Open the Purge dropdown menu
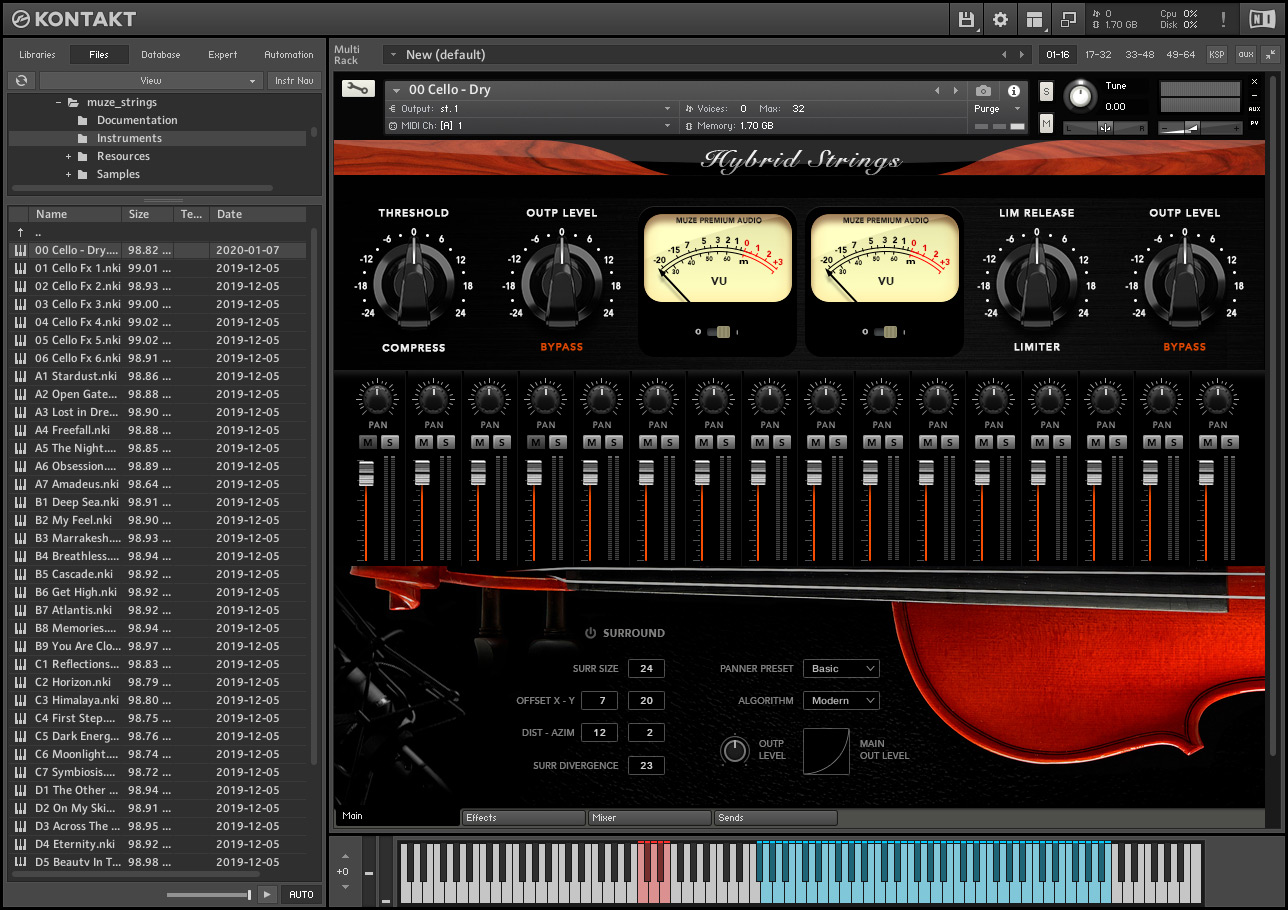 click(999, 108)
